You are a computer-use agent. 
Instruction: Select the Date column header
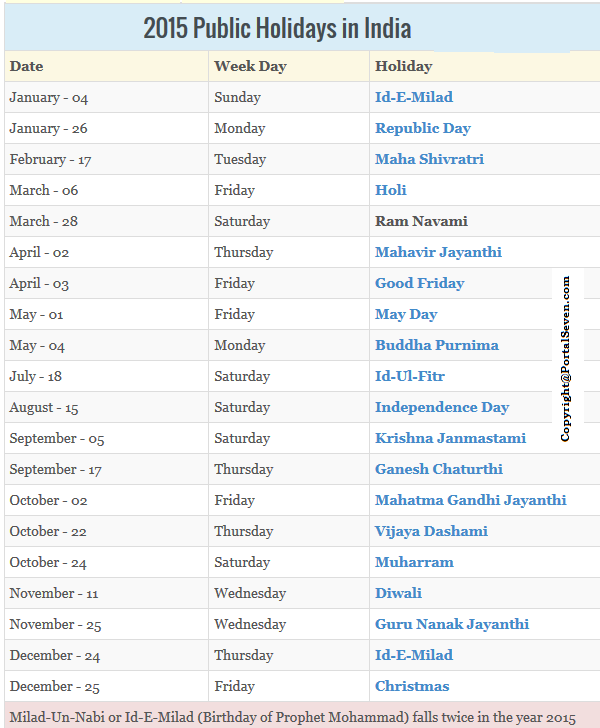point(26,66)
